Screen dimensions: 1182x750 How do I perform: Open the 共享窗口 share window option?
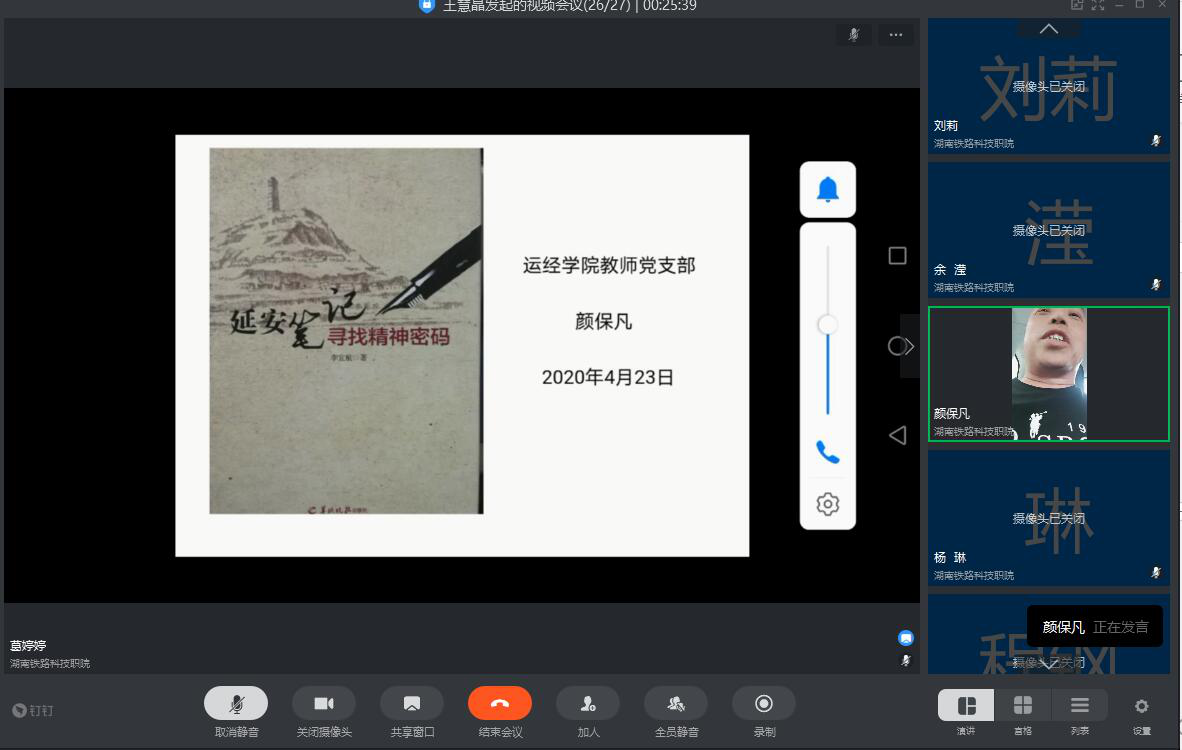click(x=412, y=703)
